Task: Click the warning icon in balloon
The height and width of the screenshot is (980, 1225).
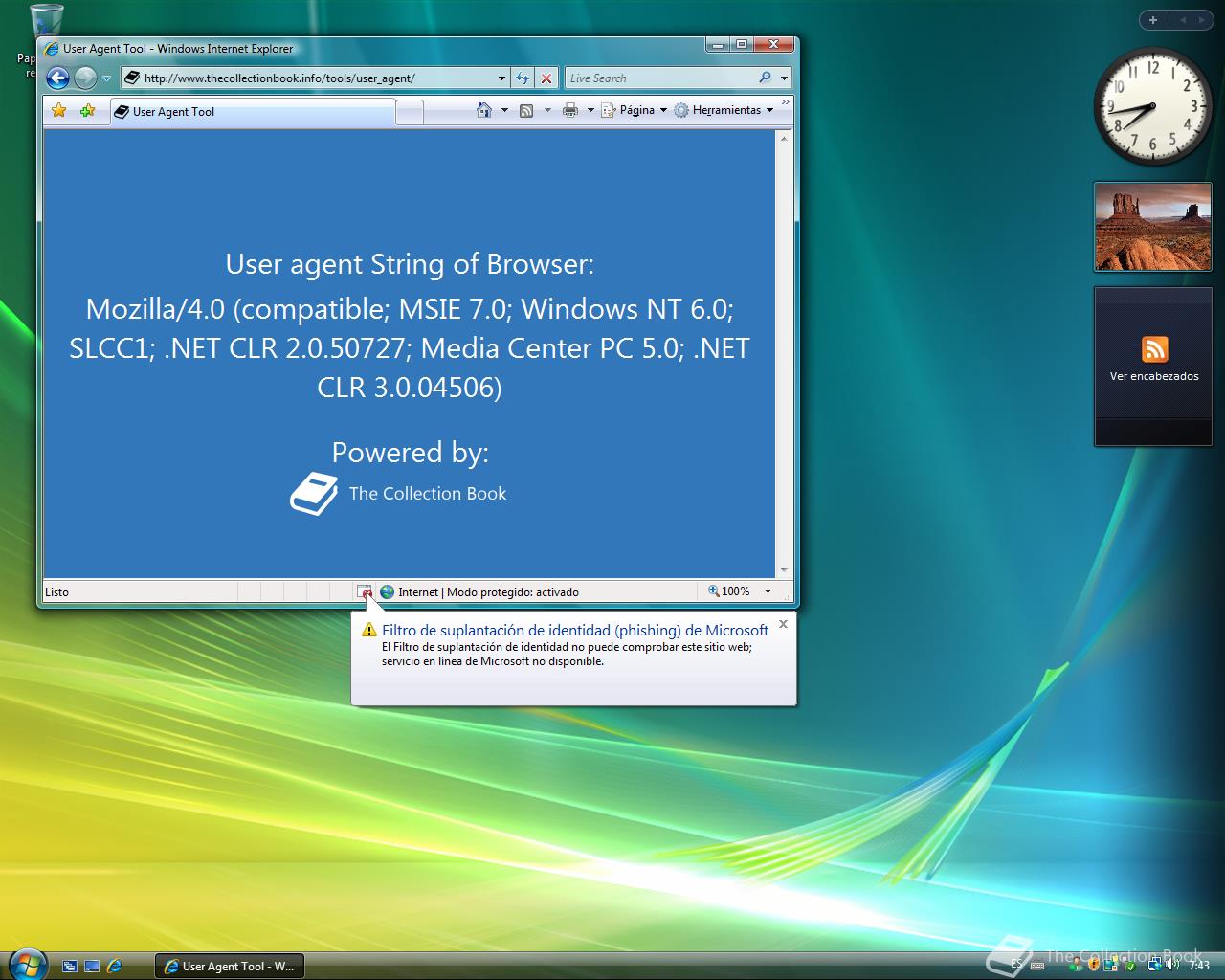Action: point(368,630)
